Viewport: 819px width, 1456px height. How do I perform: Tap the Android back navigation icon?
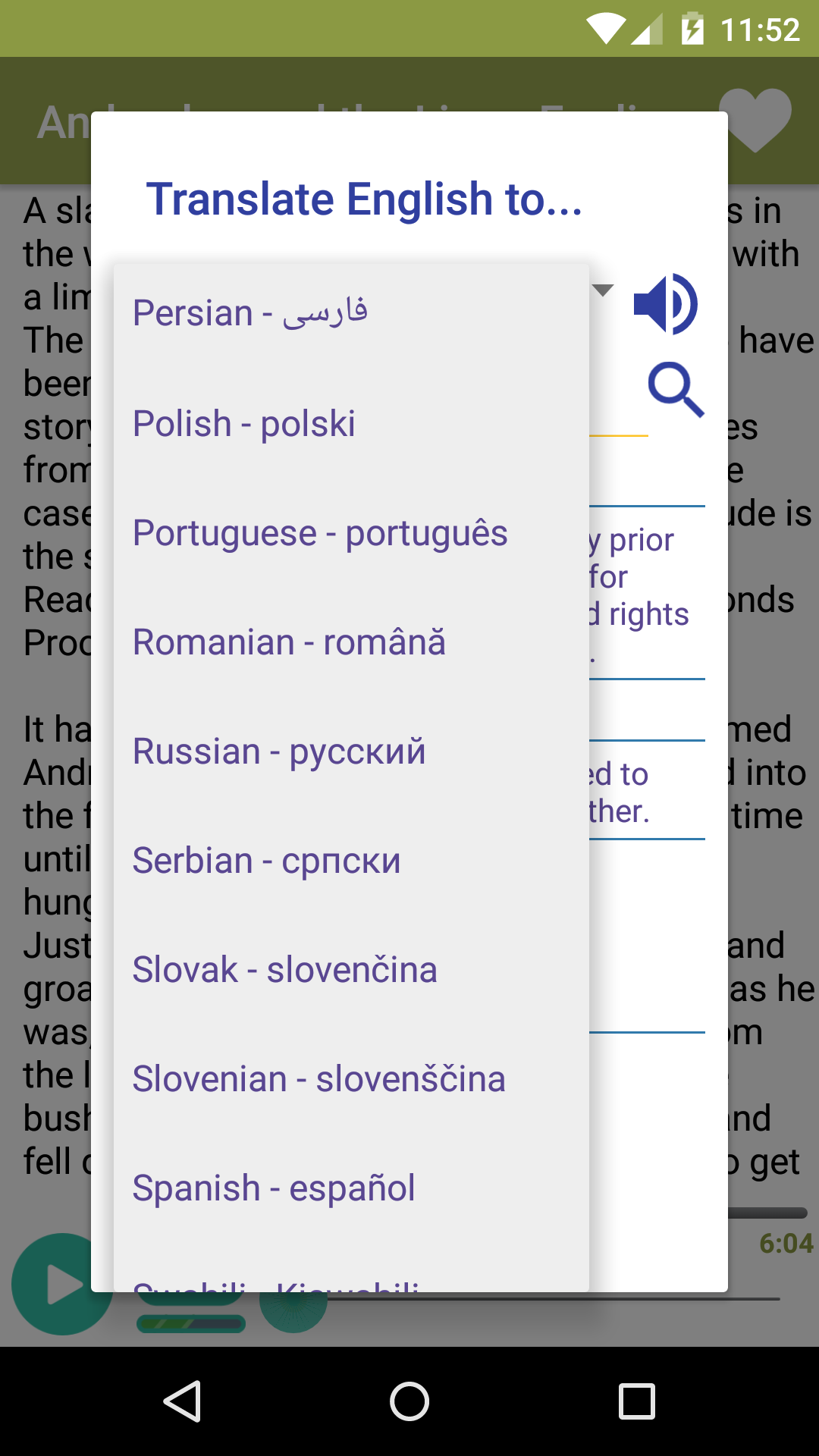(183, 1401)
